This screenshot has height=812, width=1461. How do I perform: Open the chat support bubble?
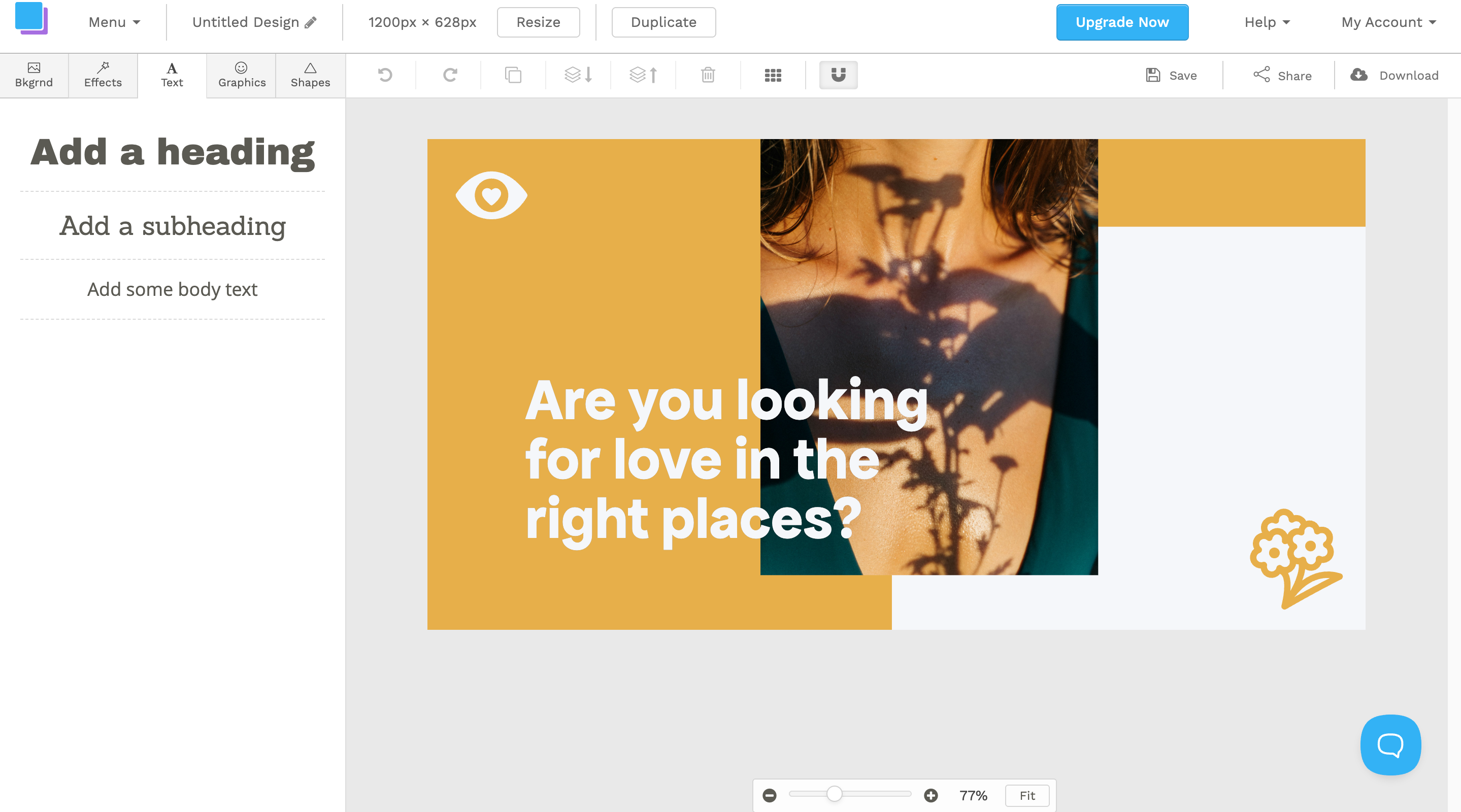point(1390,745)
